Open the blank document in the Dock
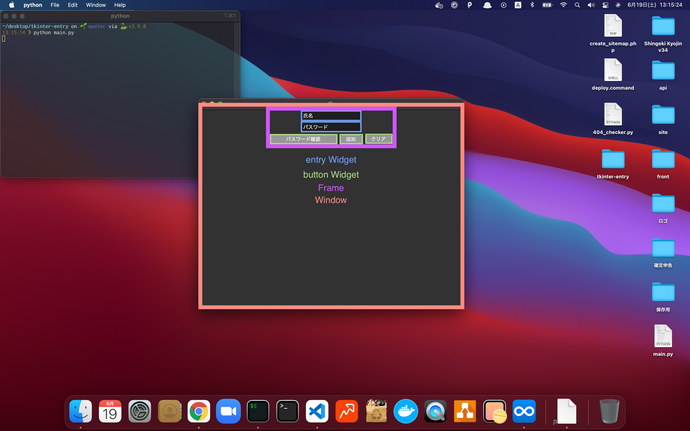This screenshot has height=431, width=690. [566, 411]
